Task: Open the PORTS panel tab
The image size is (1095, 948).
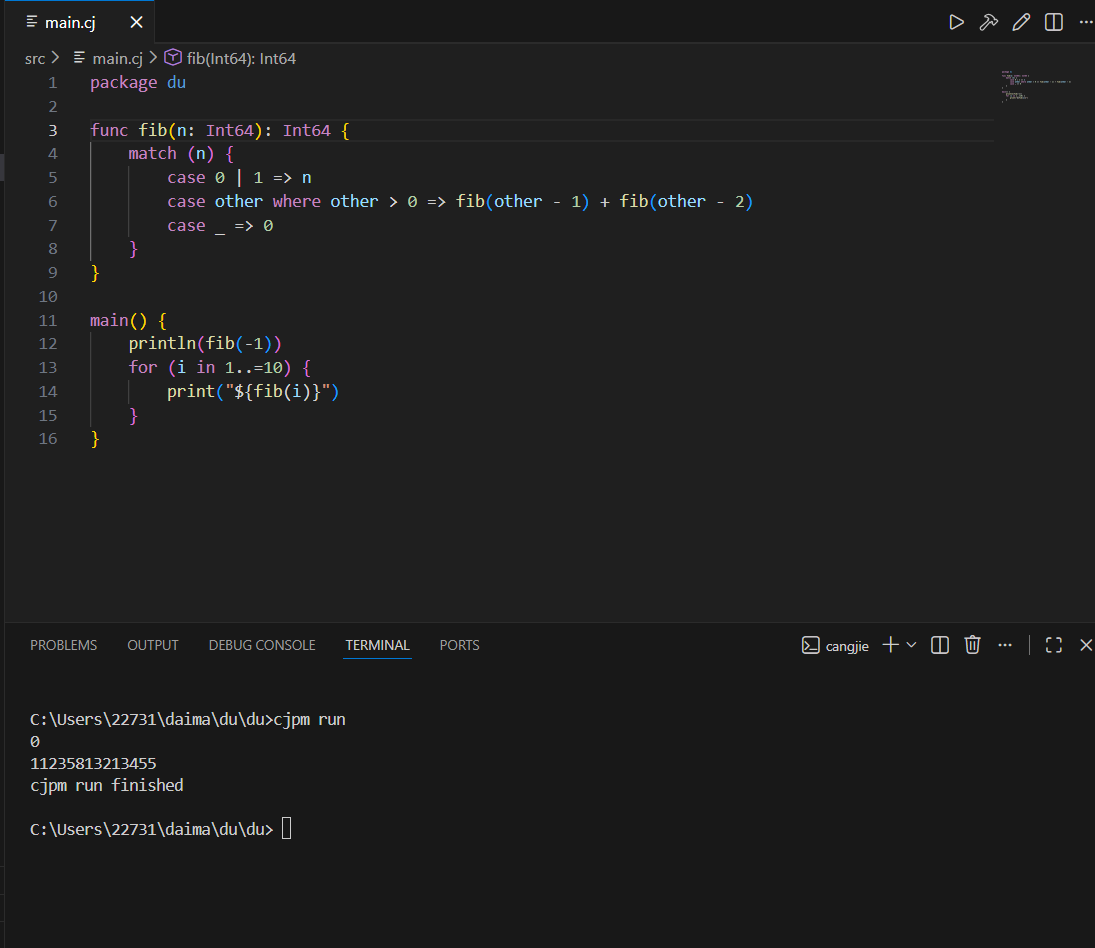Action: (460, 645)
